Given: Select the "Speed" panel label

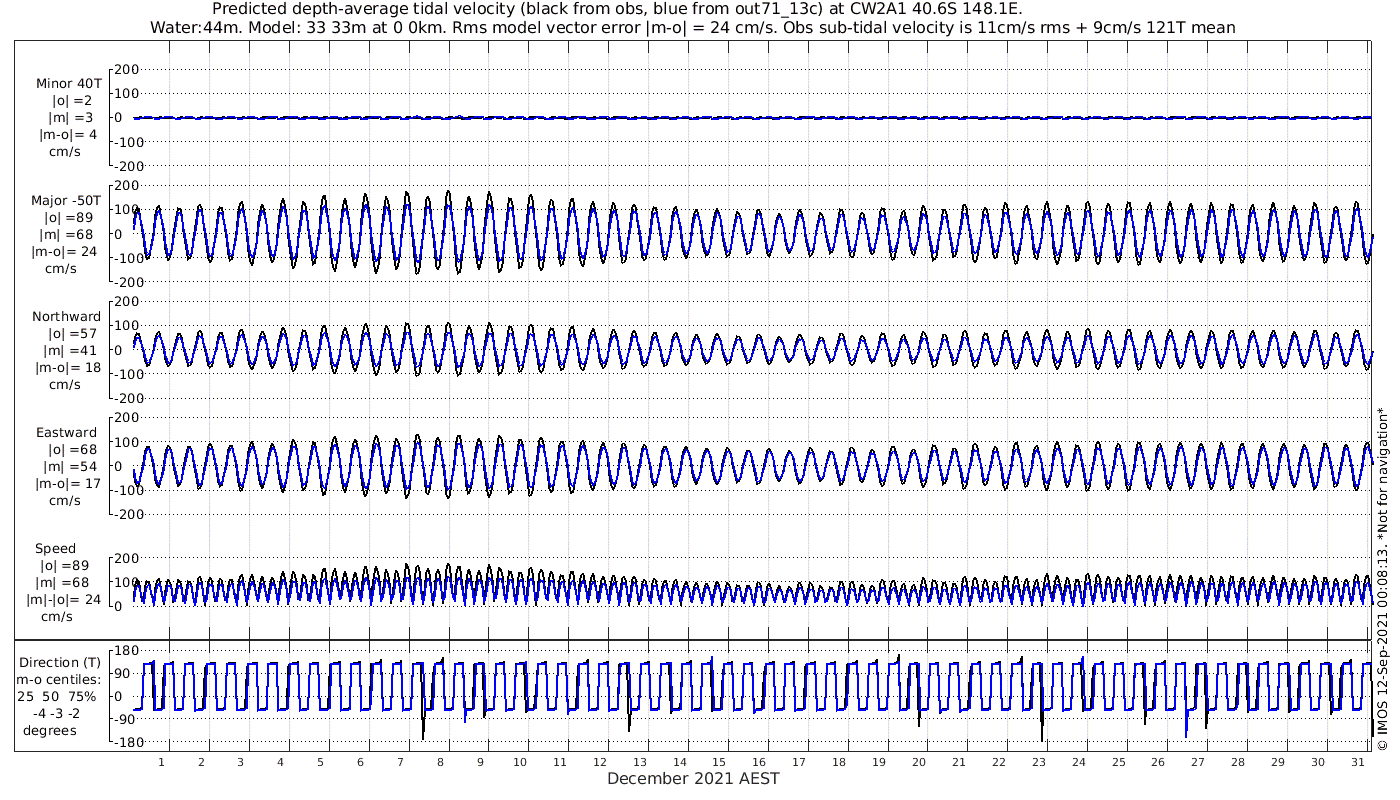Looking at the screenshot, I should click(55, 549).
